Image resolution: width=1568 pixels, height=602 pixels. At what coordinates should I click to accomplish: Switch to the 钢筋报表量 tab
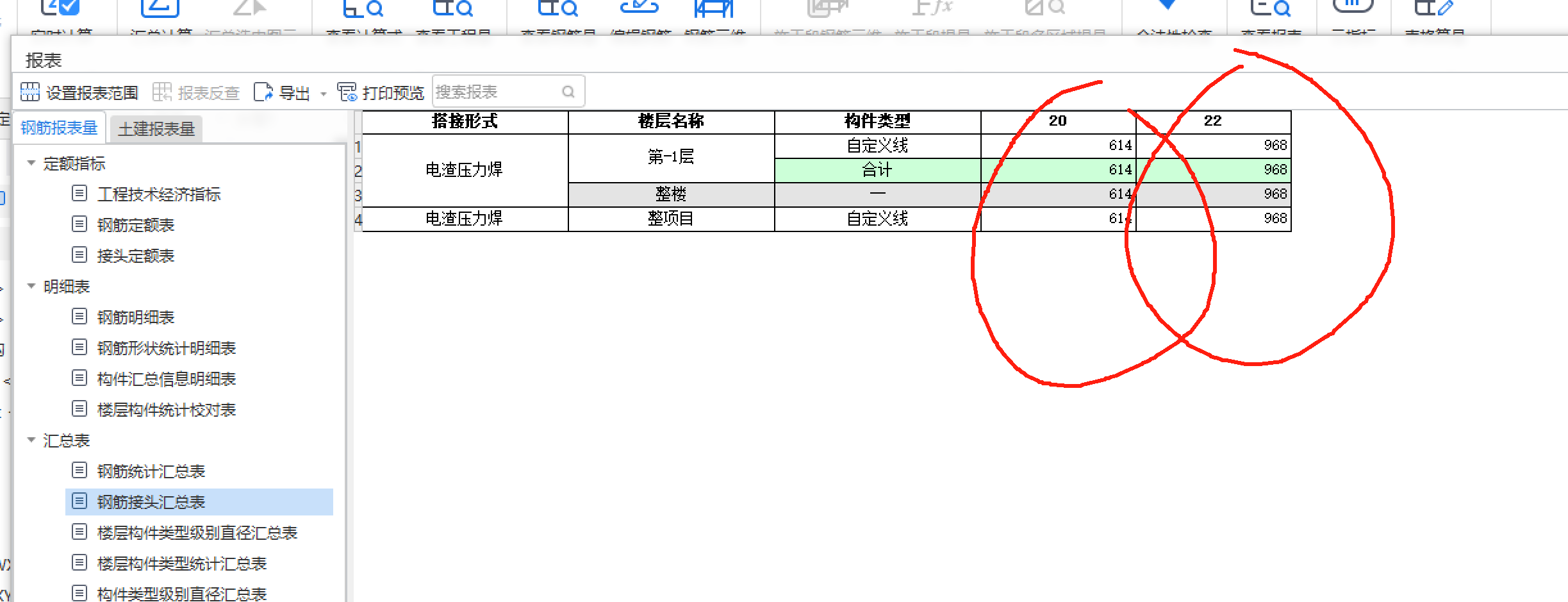pos(59,128)
